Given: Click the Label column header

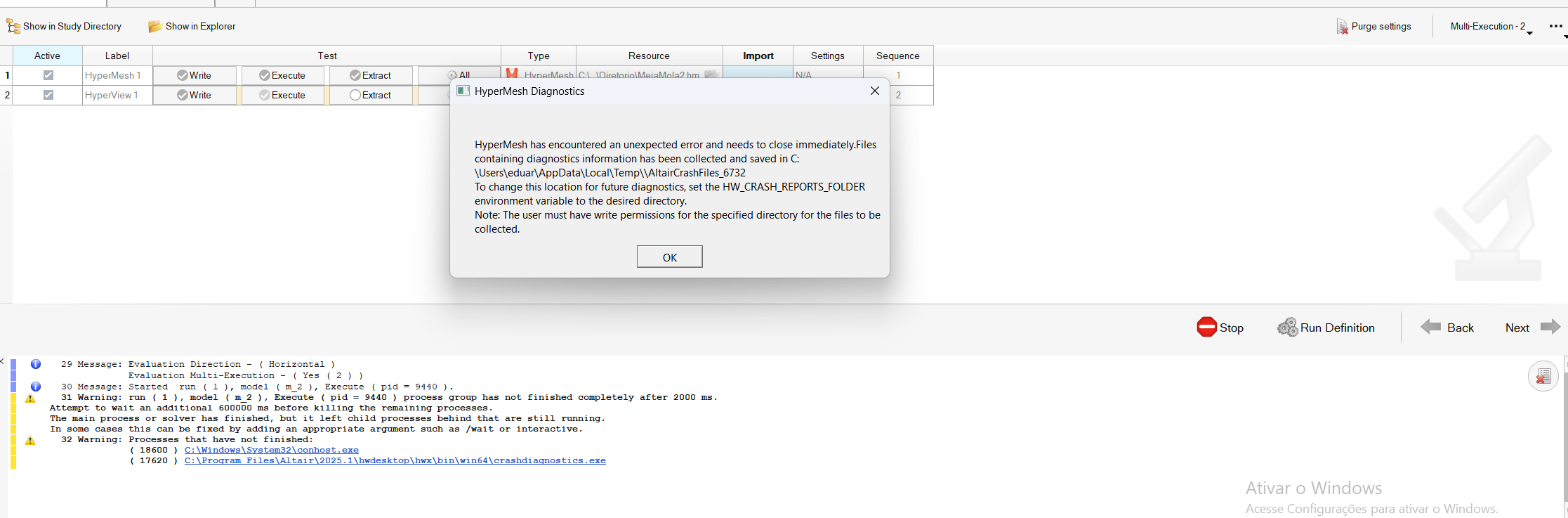Looking at the screenshot, I should point(117,56).
